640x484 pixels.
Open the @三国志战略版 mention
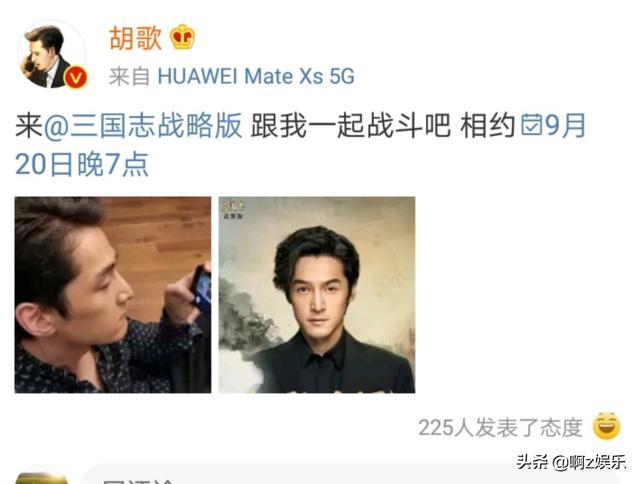pos(143,126)
